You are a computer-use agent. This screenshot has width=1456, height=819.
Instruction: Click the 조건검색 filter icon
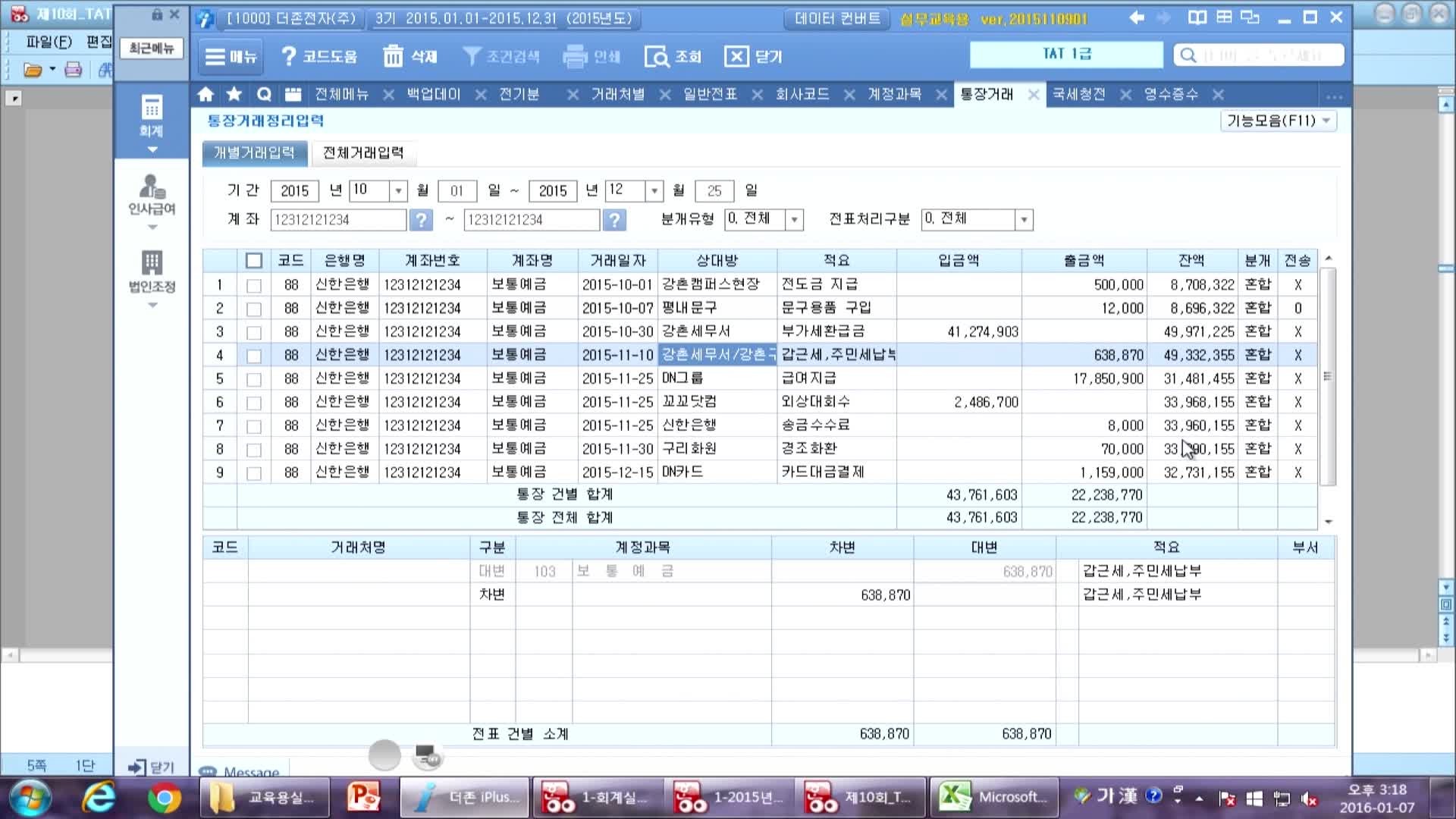472,56
